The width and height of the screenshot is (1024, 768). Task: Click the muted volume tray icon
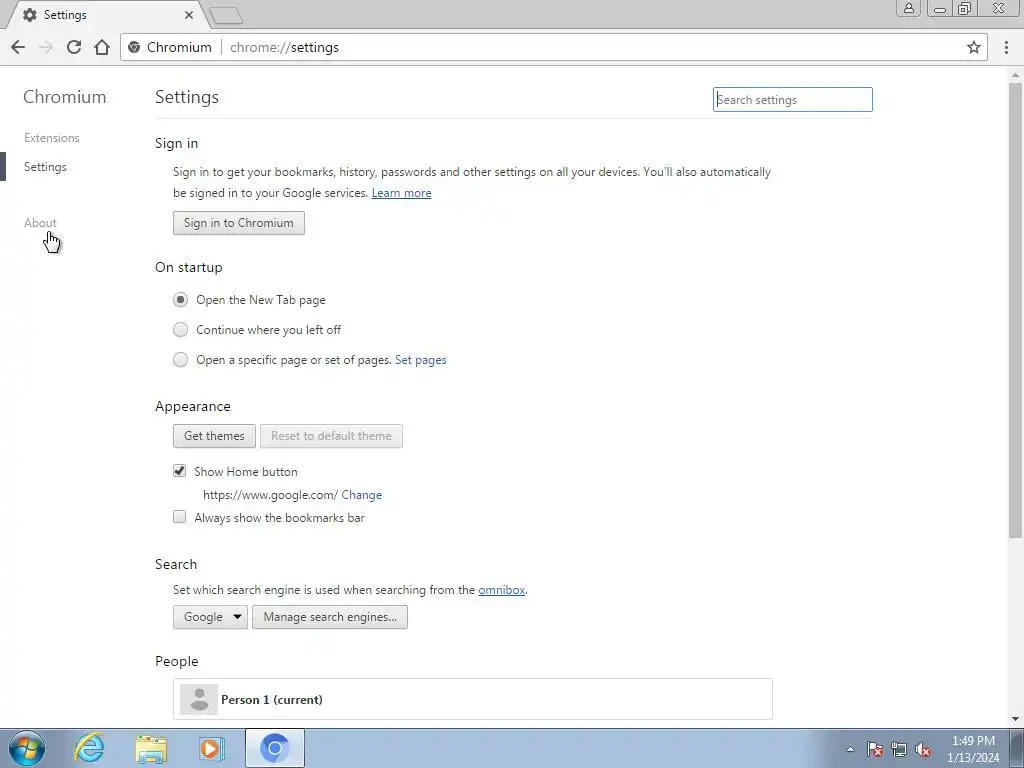point(923,749)
